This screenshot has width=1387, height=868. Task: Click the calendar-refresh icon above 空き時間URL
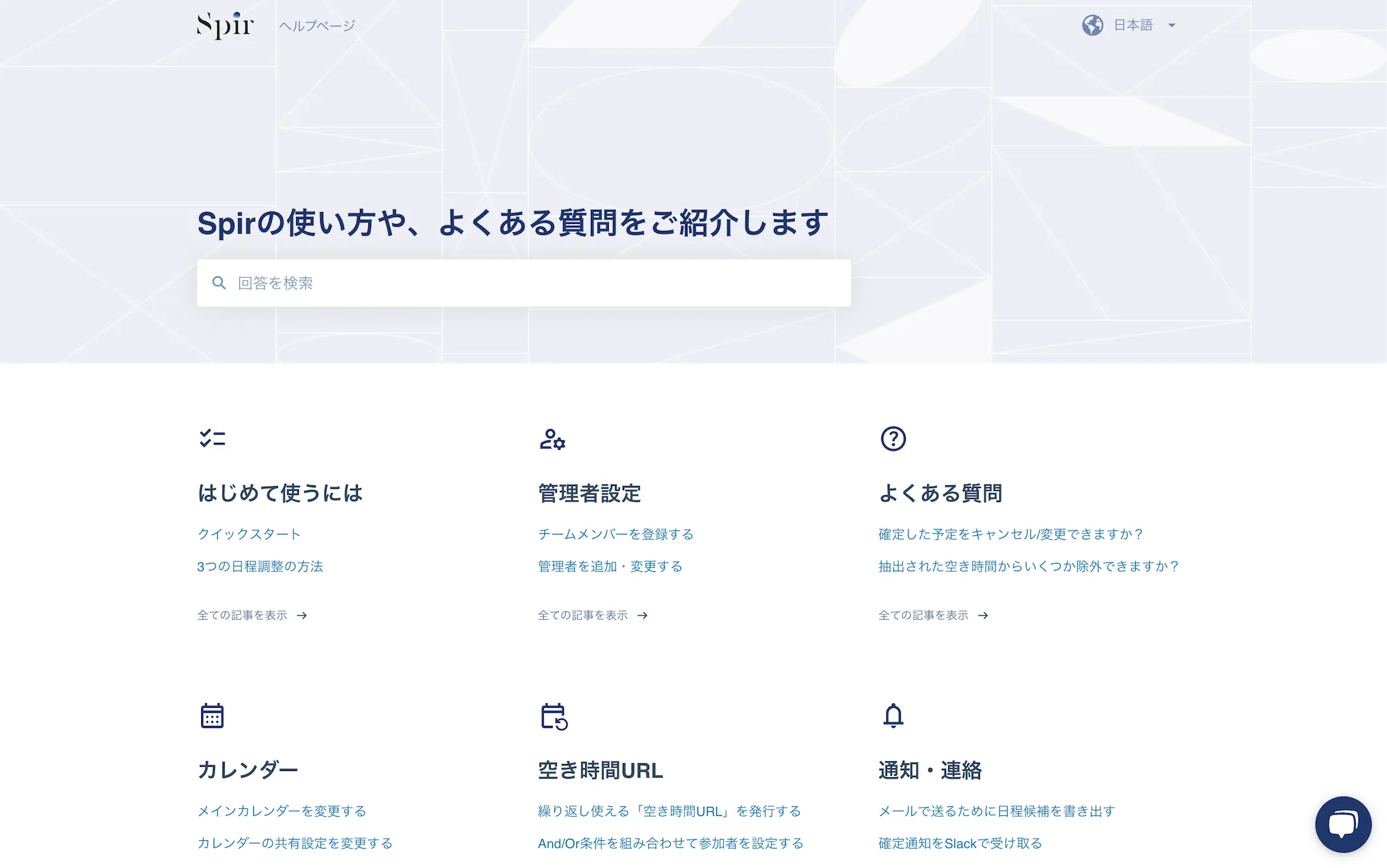[554, 716]
